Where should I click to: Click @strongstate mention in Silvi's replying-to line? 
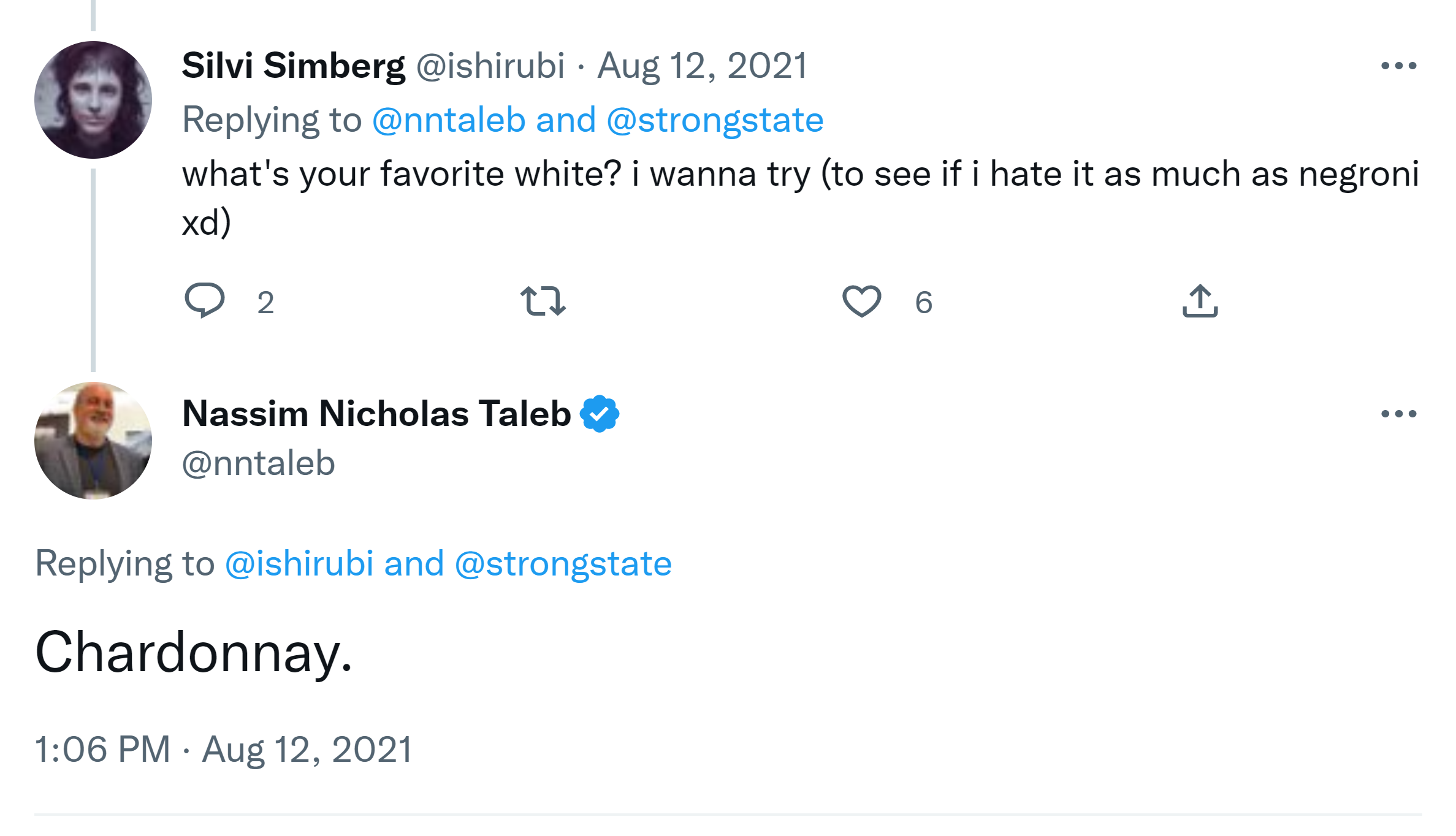[715, 120]
